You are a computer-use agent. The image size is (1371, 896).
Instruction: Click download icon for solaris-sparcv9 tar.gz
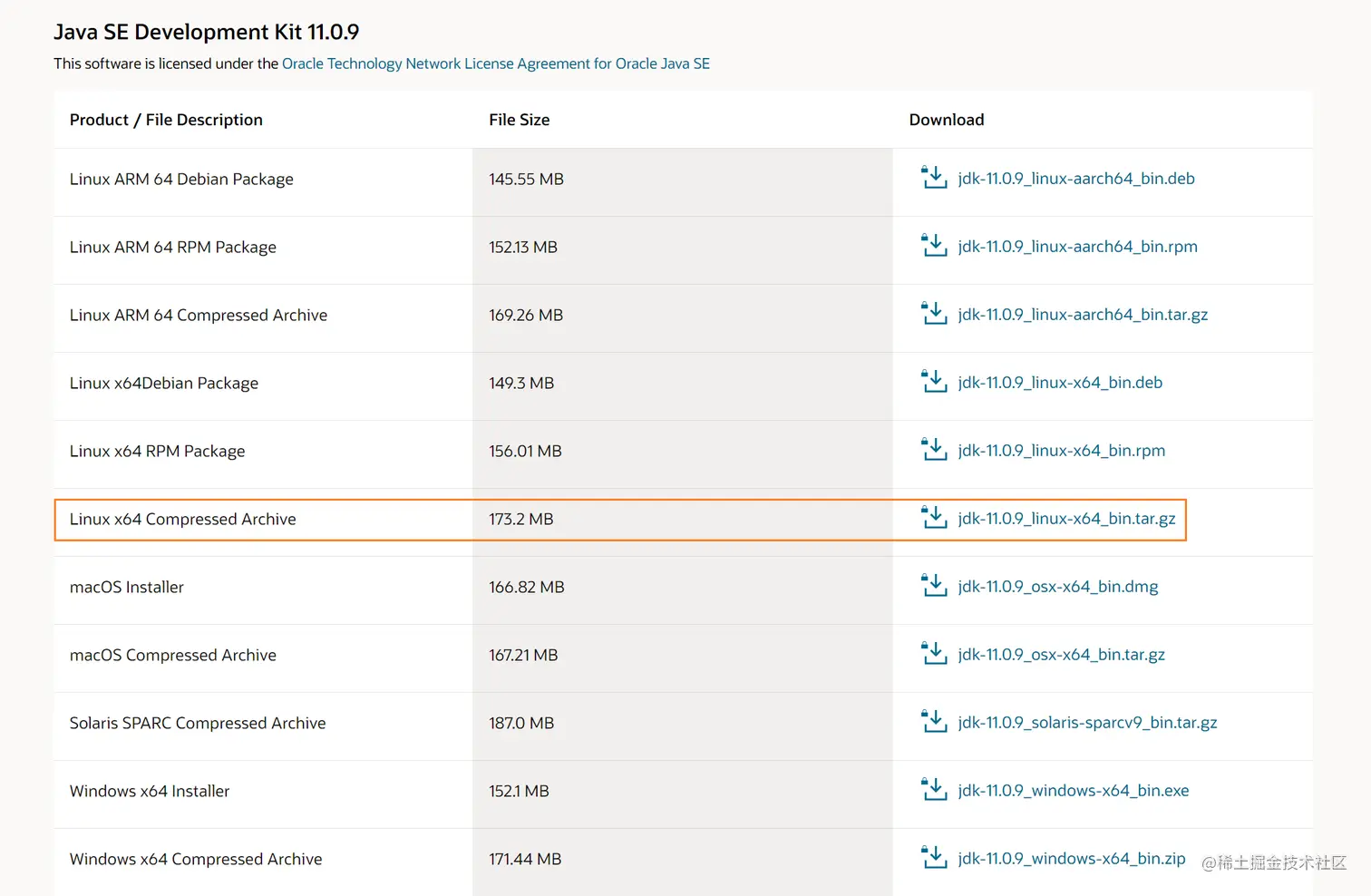click(x=934, y=721)
